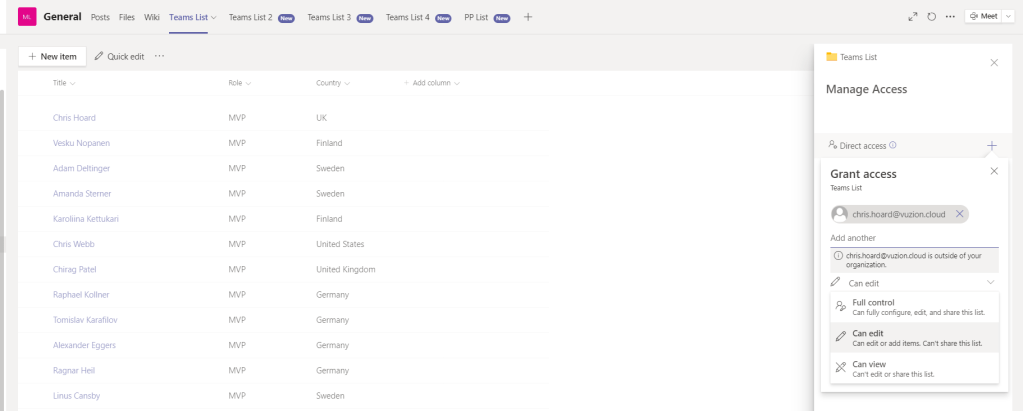This screenshot has height=411, width=1023.
Task: Click the expand tab icon in top bar
Action: click(912, 17)
